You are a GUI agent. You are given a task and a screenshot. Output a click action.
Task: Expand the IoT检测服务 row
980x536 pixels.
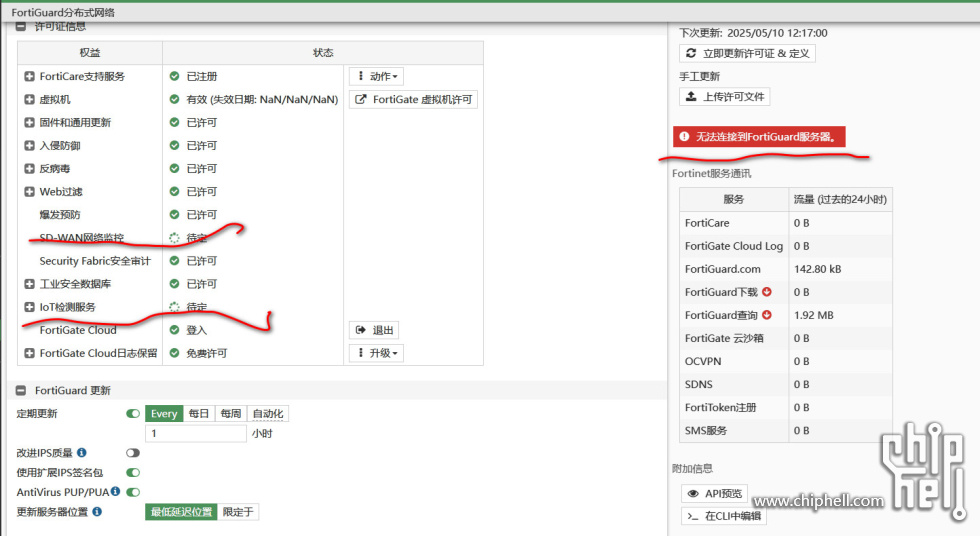29,307
